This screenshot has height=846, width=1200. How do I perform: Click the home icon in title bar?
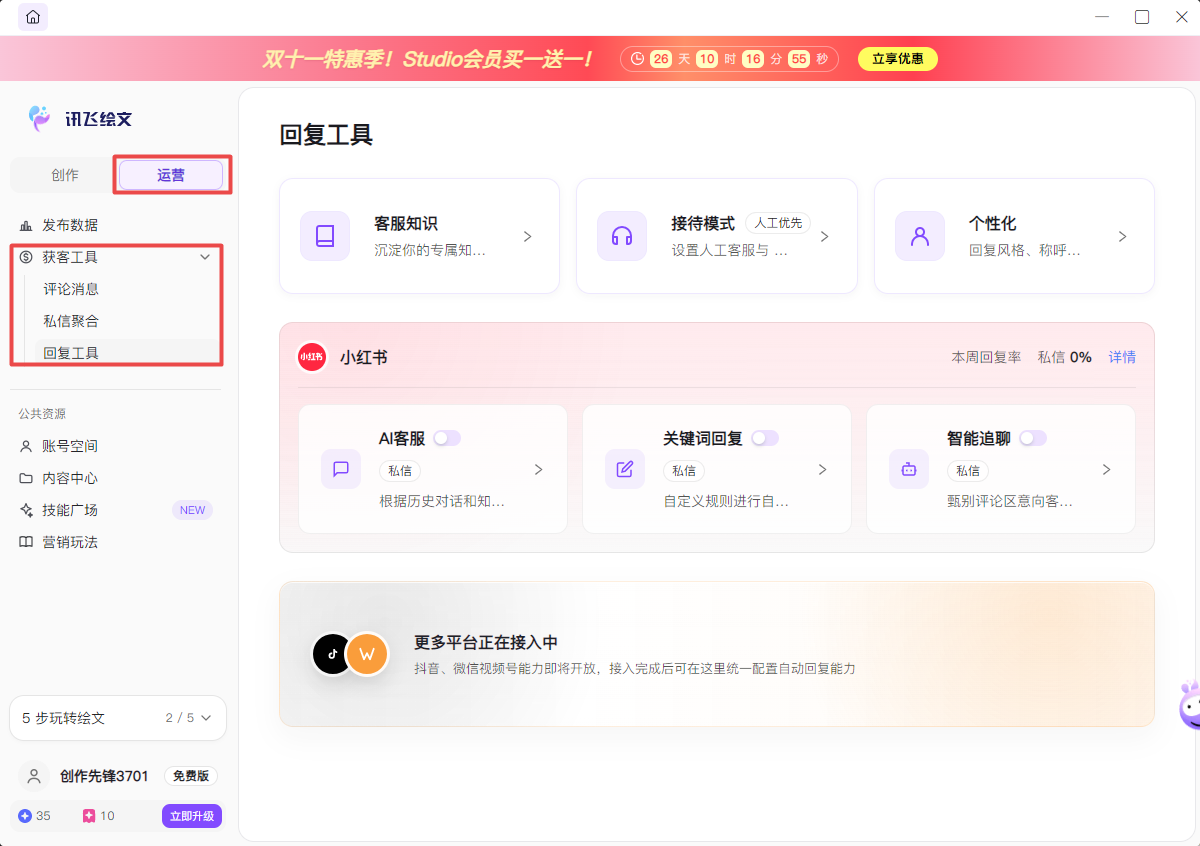33,17
